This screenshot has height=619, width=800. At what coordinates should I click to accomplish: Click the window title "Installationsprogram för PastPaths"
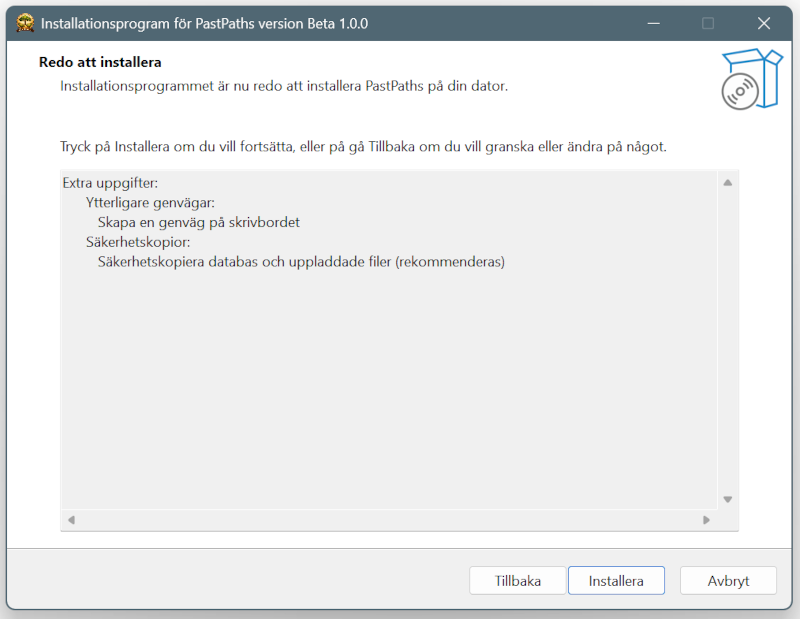pos(204,24)
